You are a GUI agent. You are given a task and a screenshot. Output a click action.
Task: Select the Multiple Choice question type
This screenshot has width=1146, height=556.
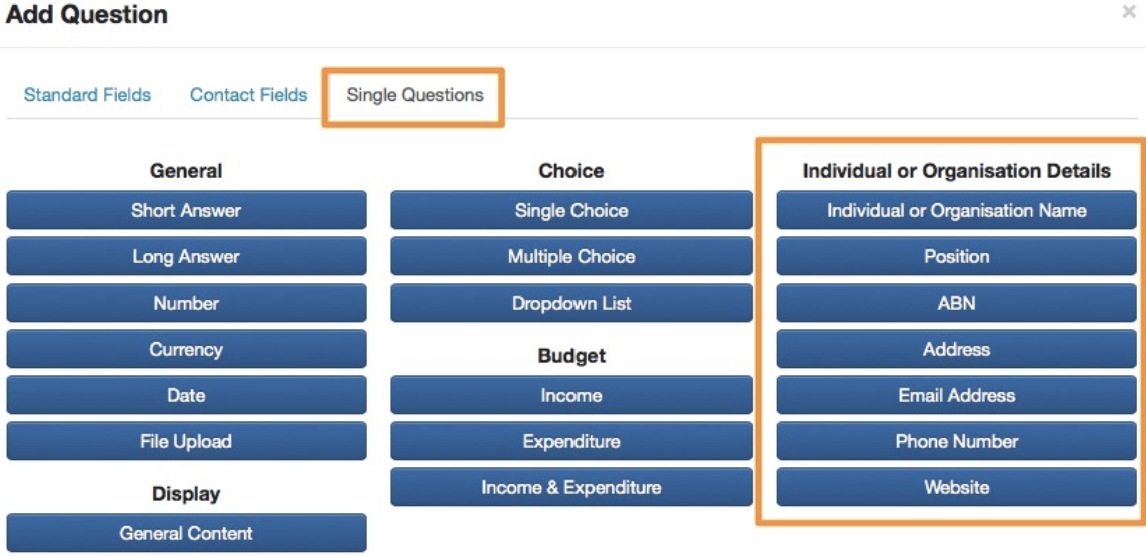click(571, 257)
